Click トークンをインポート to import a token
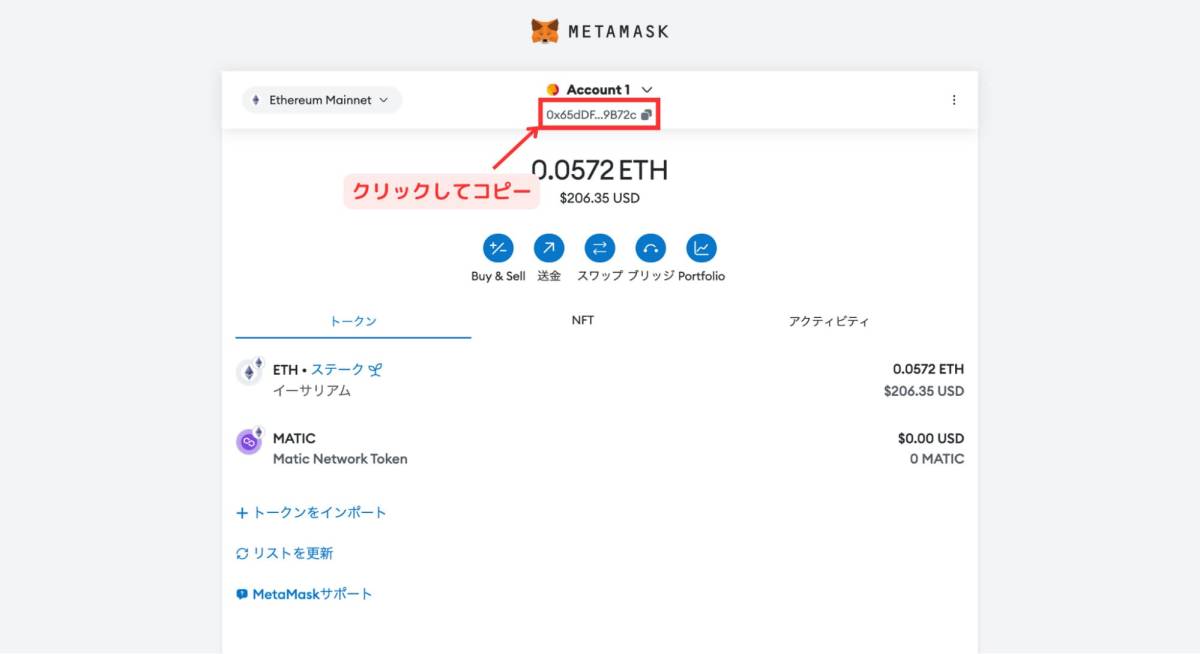The width and height of the screenshot is (1200, 654). pos(314,512)
